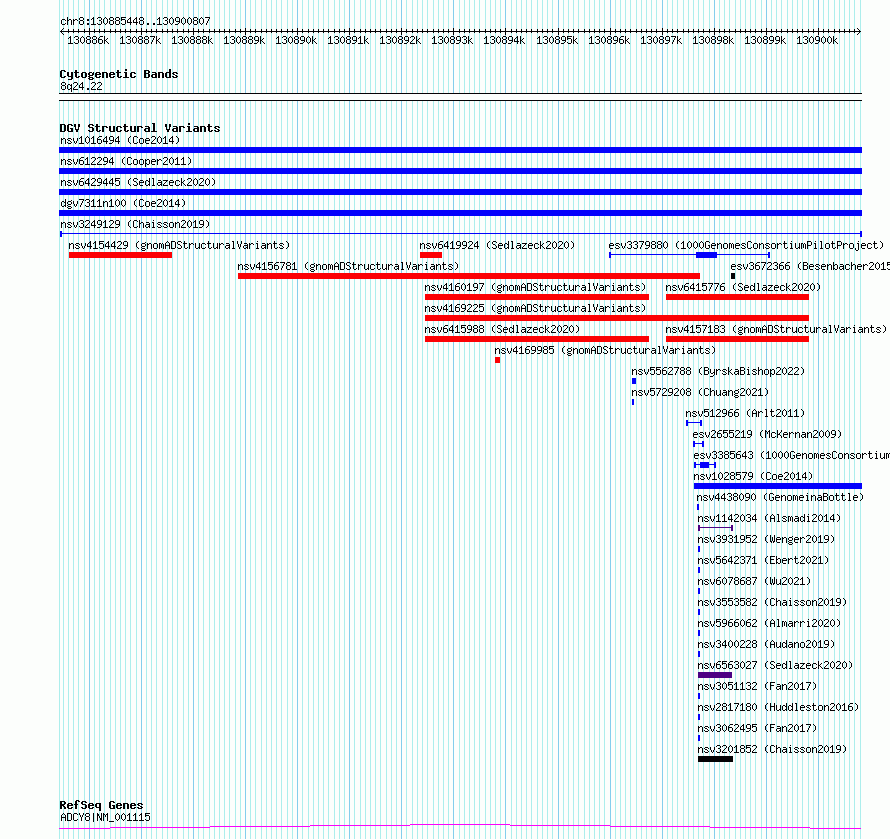
Task: Open variant esv2655219 (McKernan2009) label
Action: [x=767, y=434]
